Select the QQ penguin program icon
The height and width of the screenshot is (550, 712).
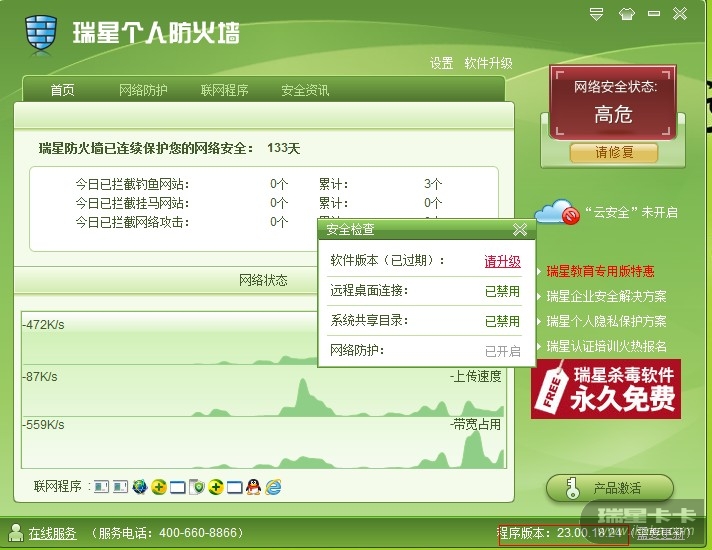tap(253, 487)
